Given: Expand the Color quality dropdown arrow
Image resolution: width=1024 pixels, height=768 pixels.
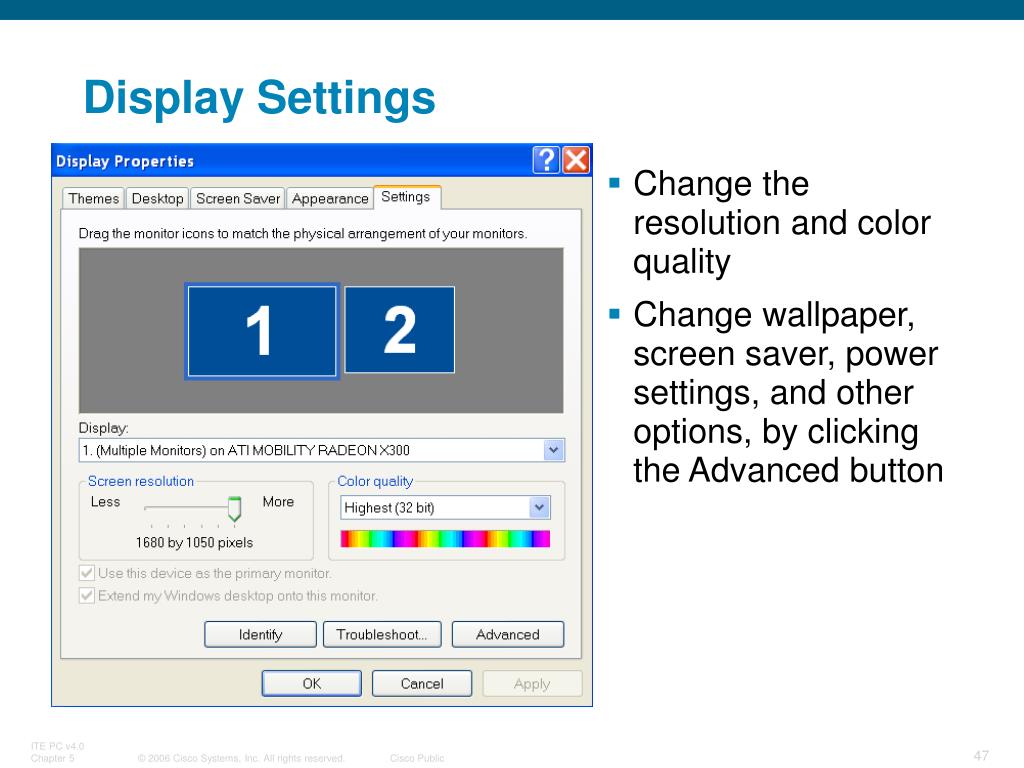Looking at the screenshot, I should click(x=539, y=507).
